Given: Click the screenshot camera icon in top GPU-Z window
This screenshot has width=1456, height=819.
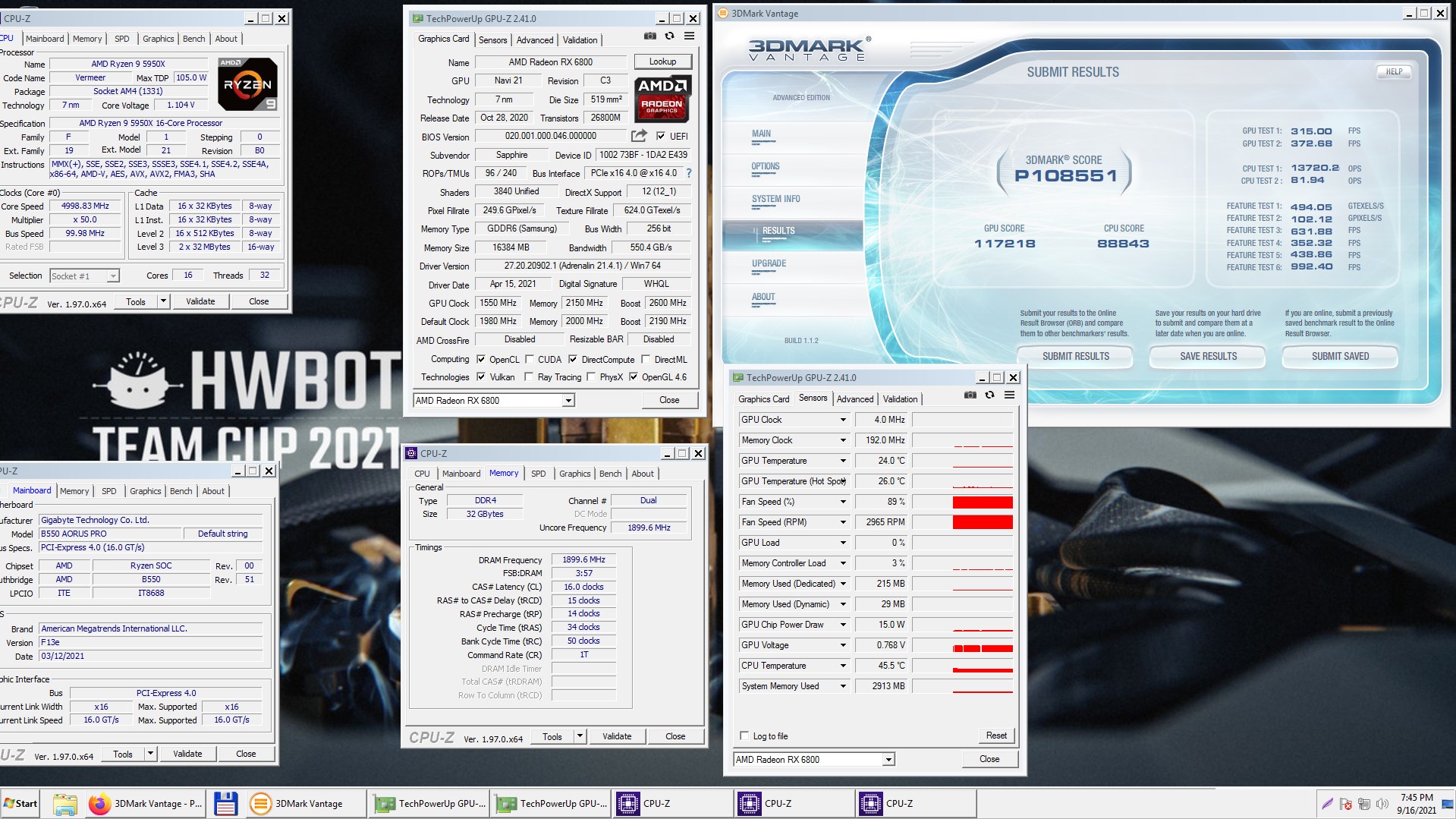Looking at the screenshot, I should tap(650, 36).
